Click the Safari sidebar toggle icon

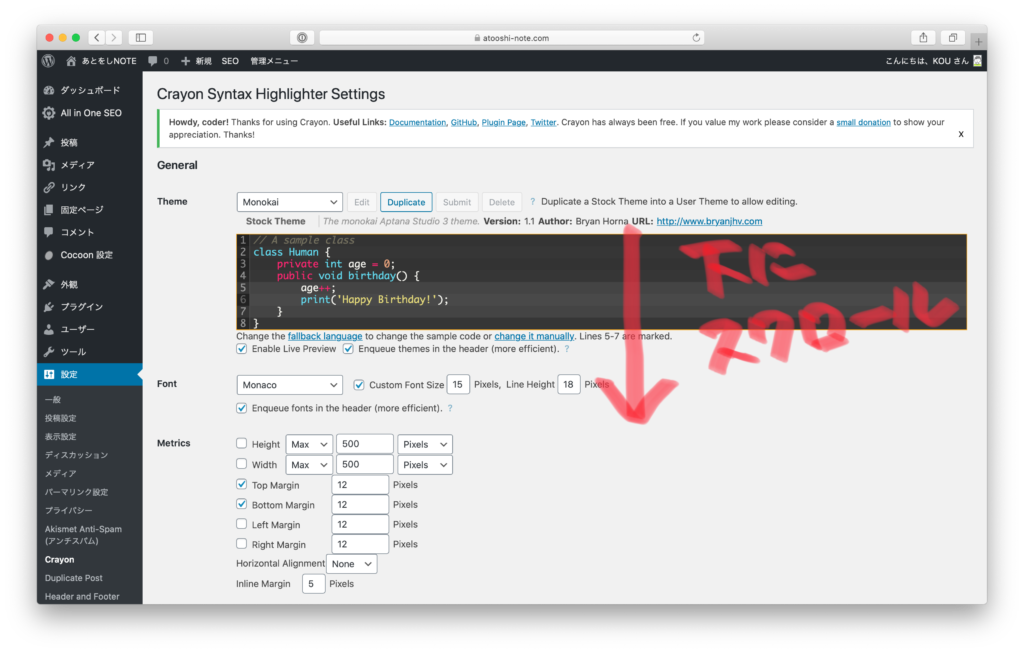pyautogui.click(x=140, y=38)
